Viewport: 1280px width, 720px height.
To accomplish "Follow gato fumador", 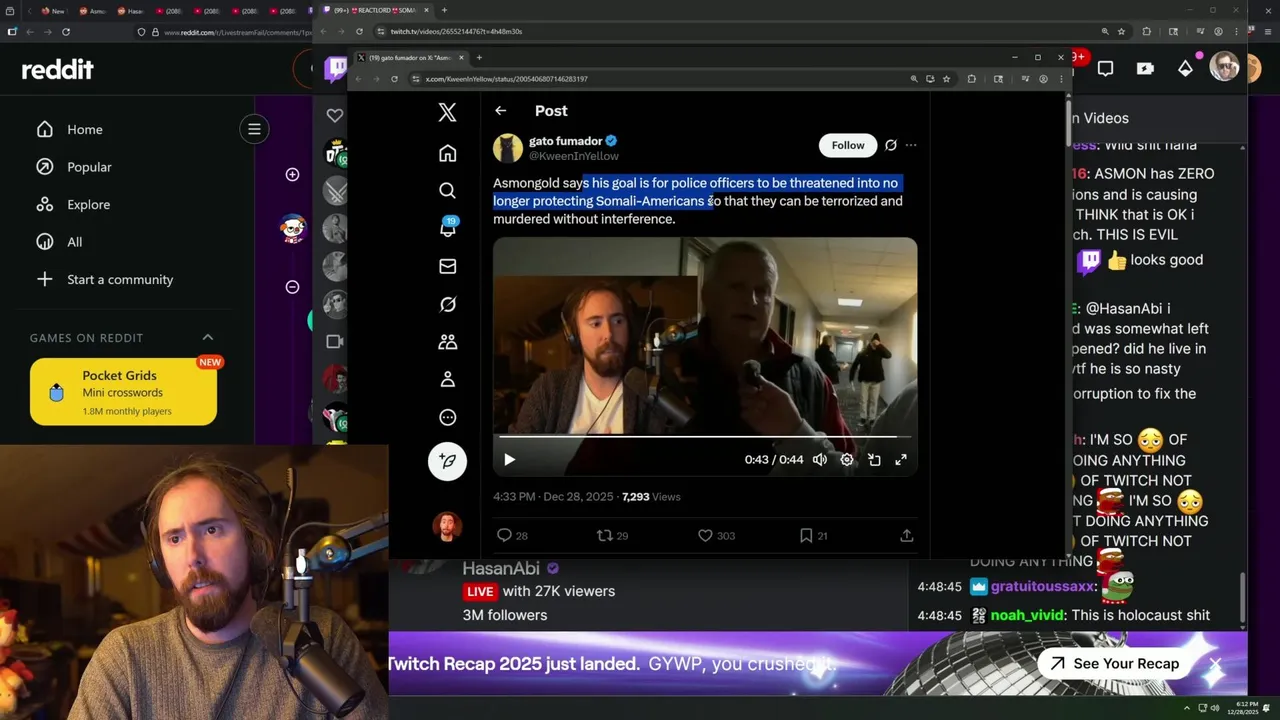I will (x=848, y=145).
